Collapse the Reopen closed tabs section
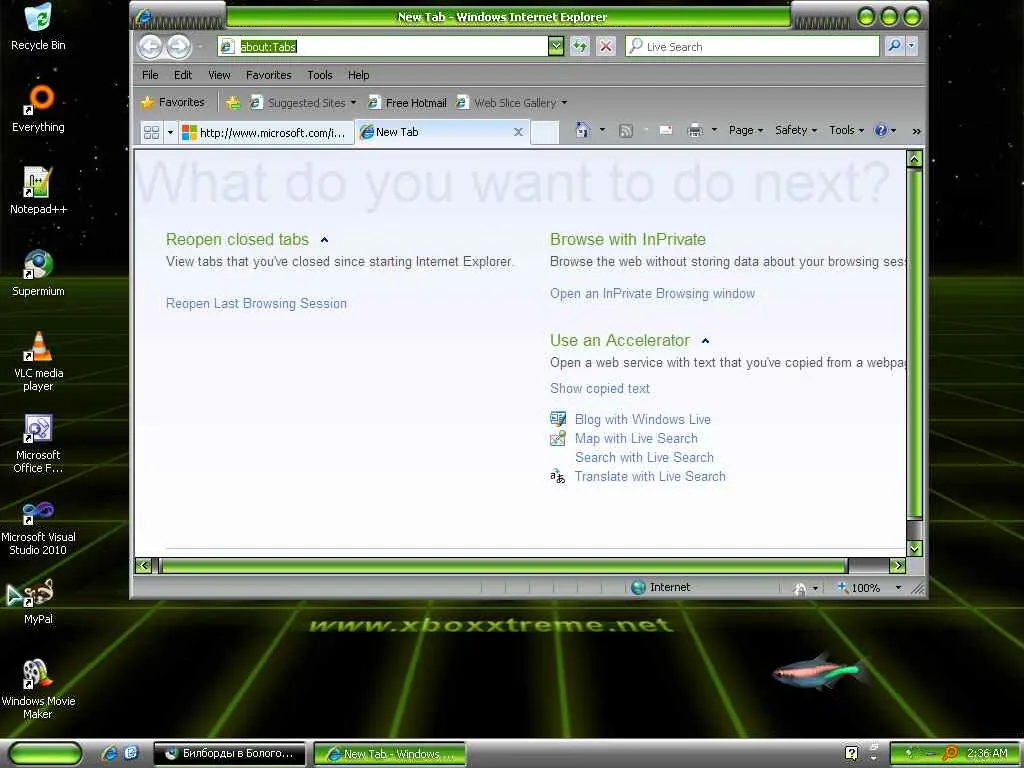 coord(324,240)
